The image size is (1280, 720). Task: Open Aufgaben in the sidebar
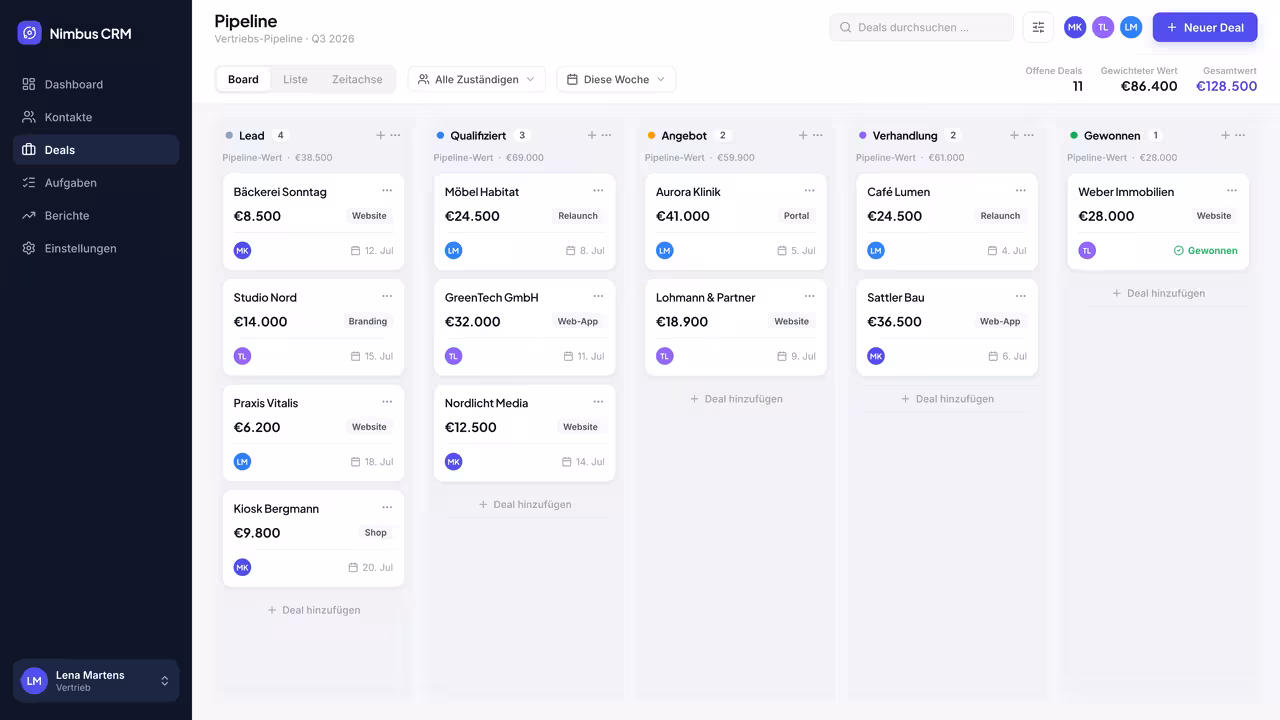click(96, 183)
